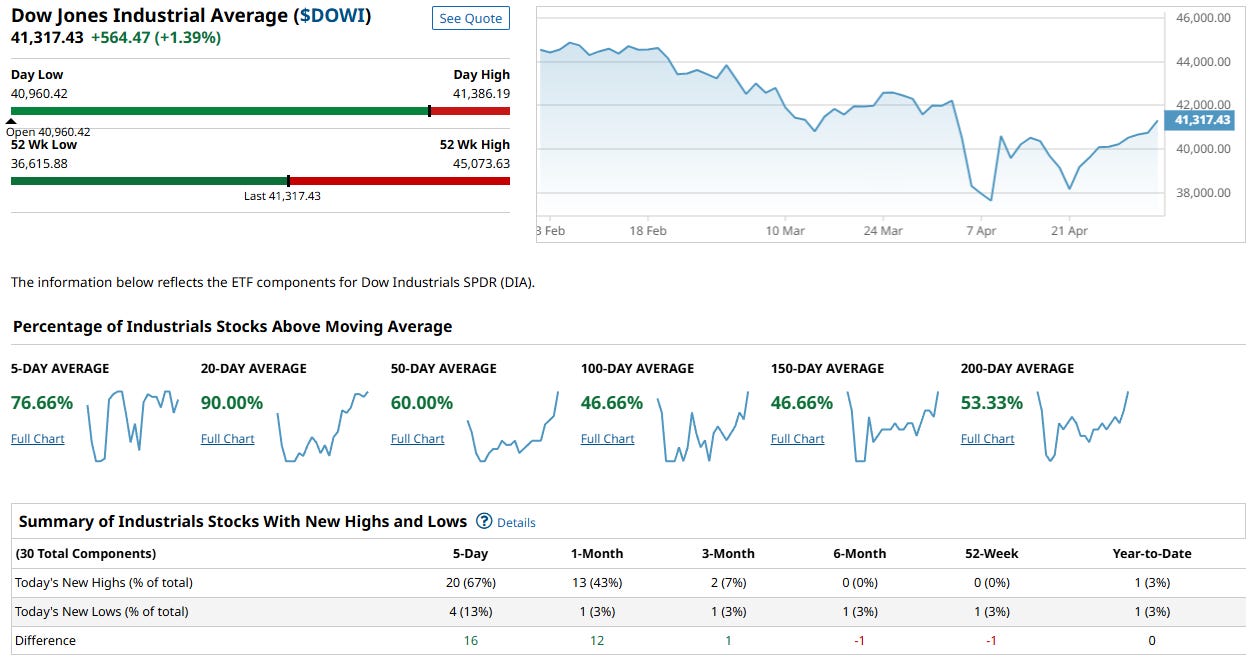Click Today's New Lows row label
This screenshot has width=1256, height=670.
point(102,611)
